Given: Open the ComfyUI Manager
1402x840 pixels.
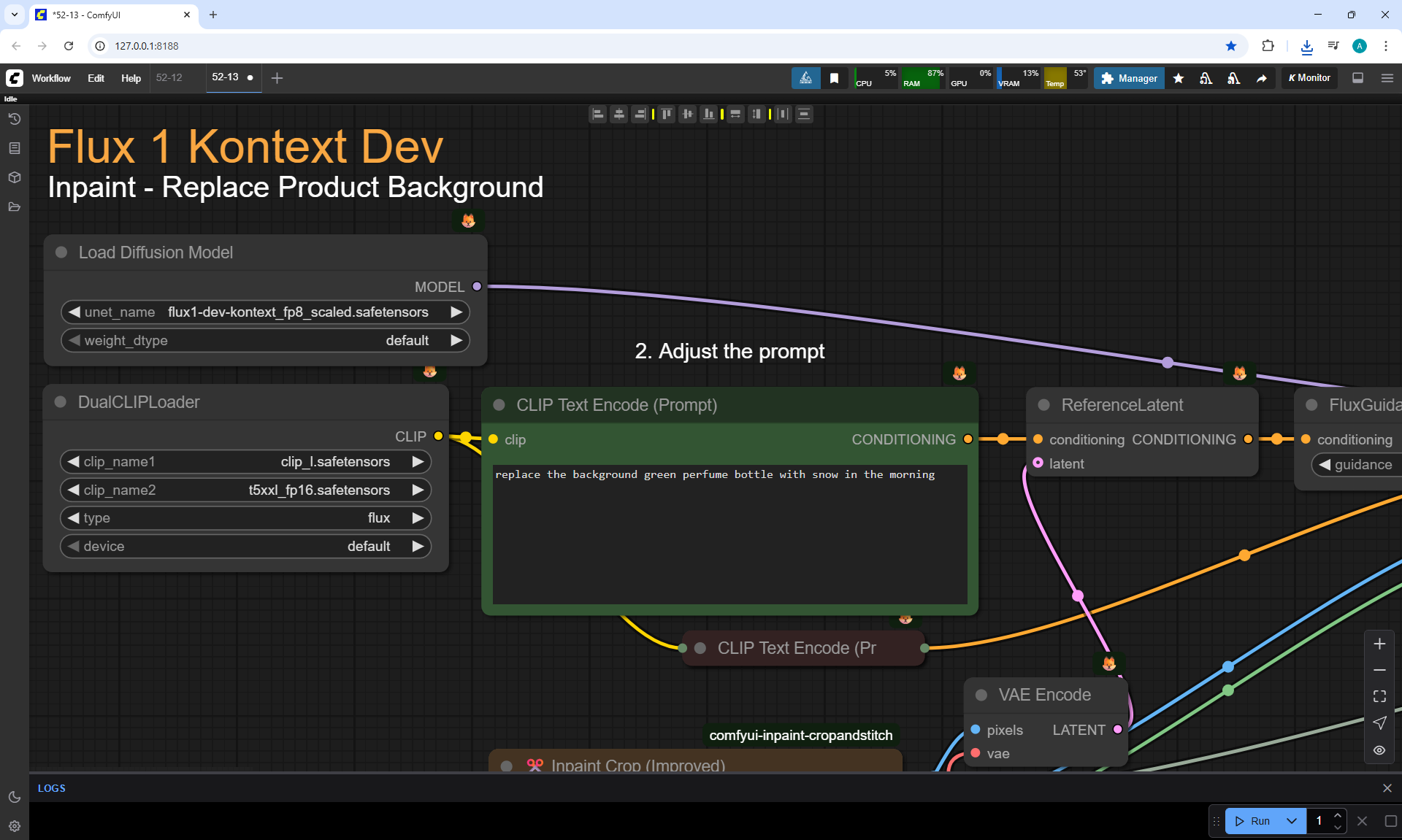Looking at the screenshot, I should [1129, 78].
